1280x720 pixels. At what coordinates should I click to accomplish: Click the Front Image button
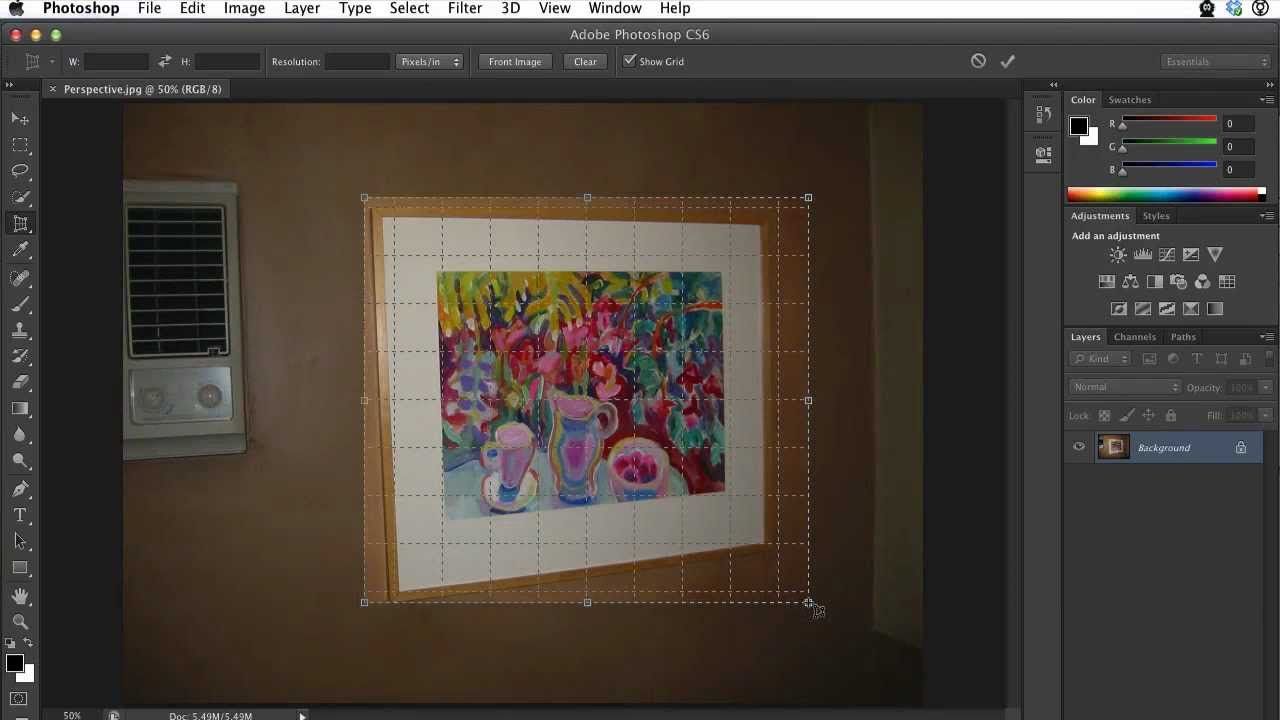[515, 62]
